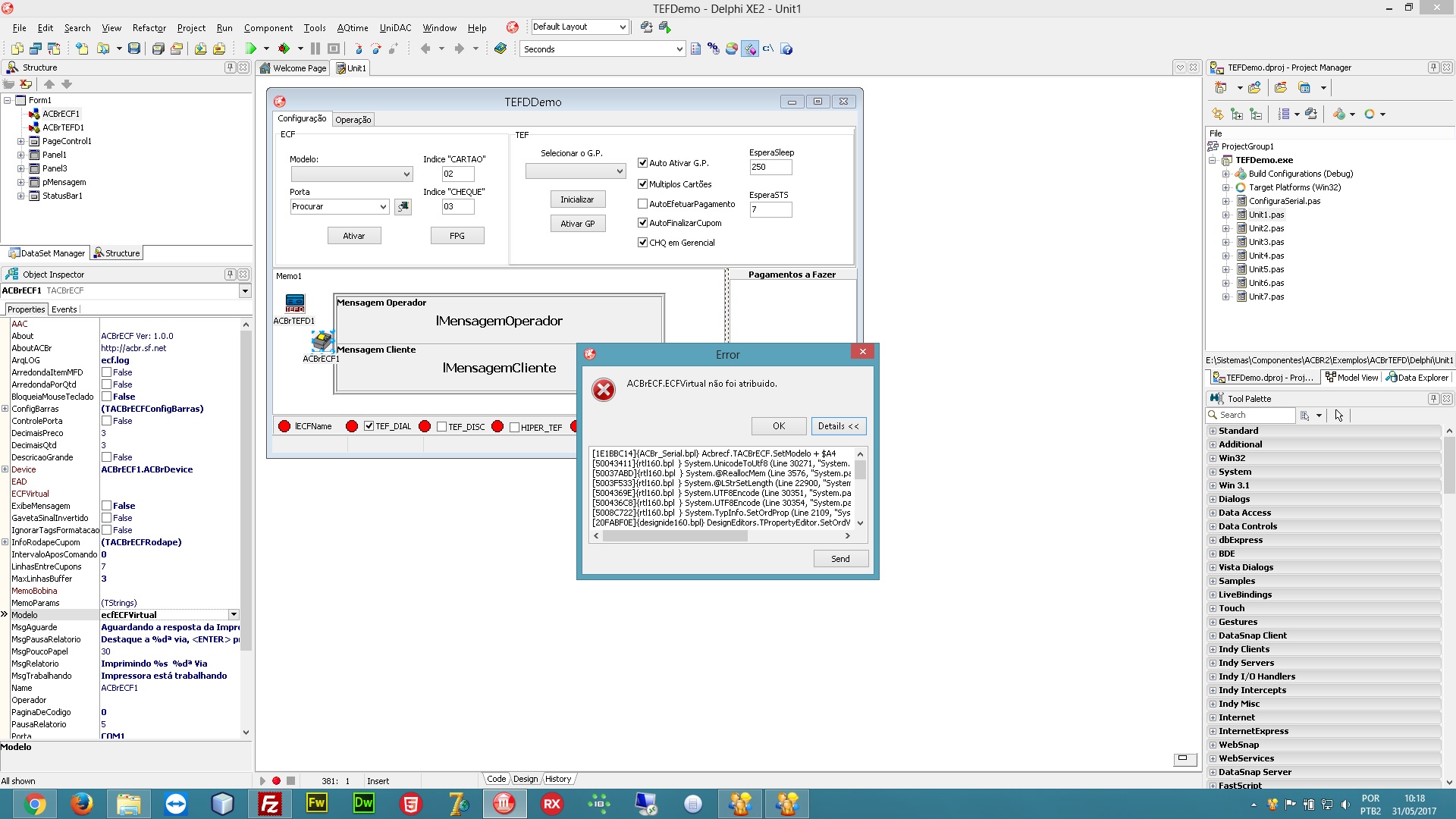Click the Ativar button in ECF group
Image resolution: width=1456 pixels, height=819 pixels.
[x=354, y=236]
